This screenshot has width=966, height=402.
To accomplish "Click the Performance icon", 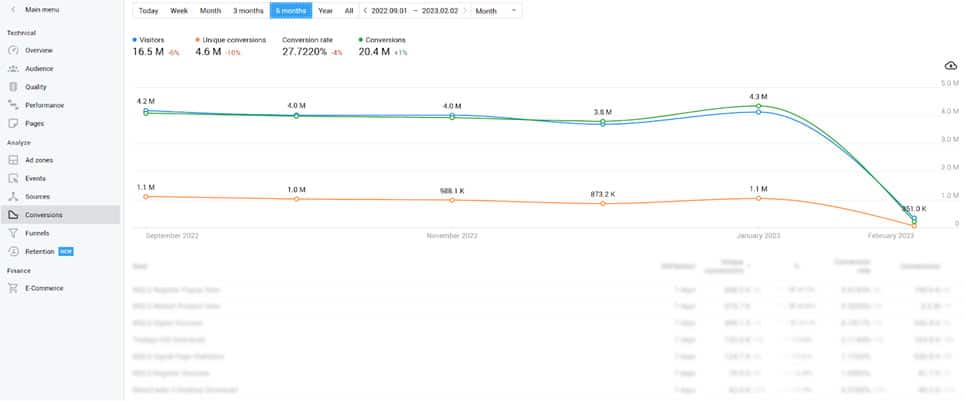I will click(x=13, y=105).
